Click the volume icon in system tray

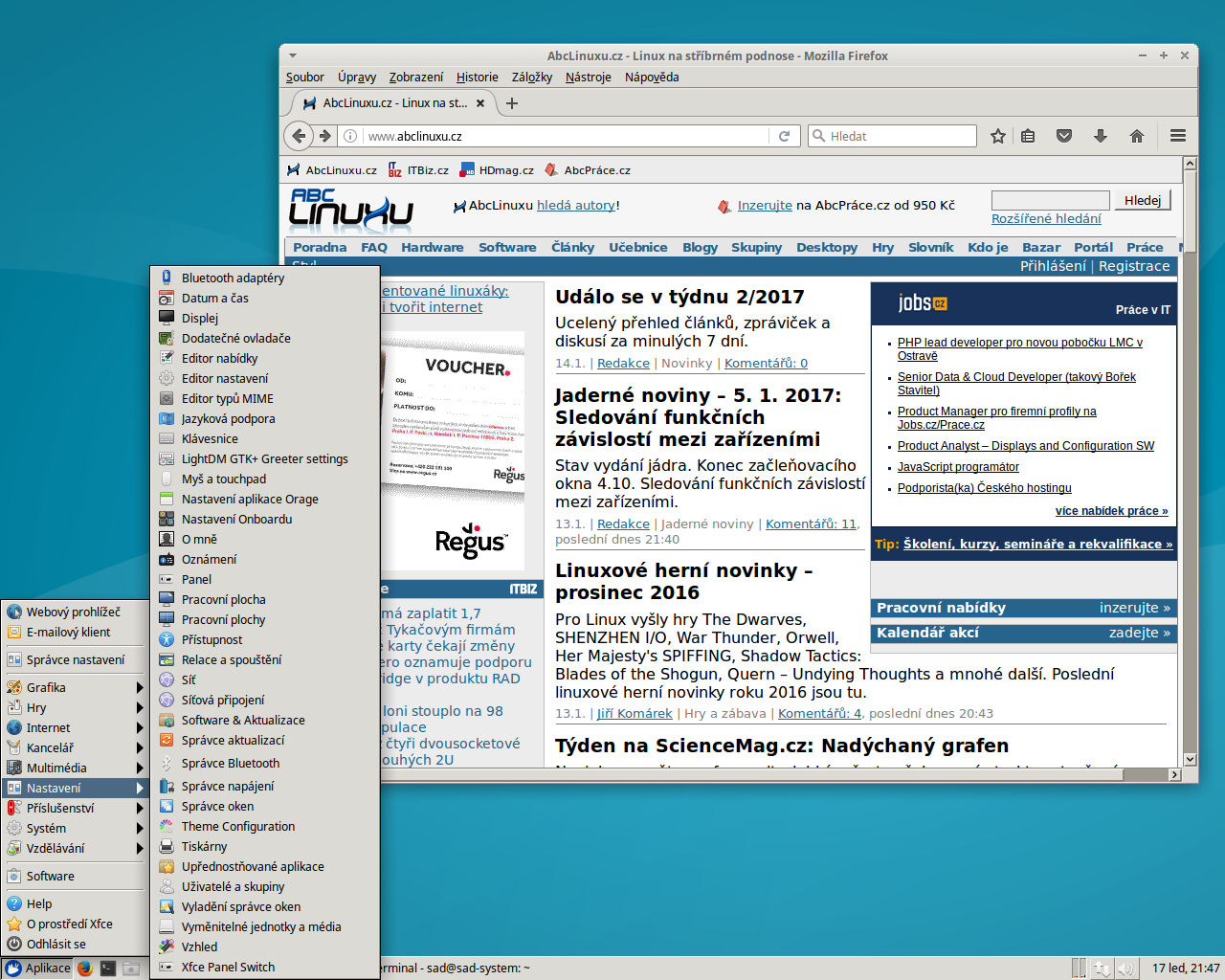tap(1125, 969)
